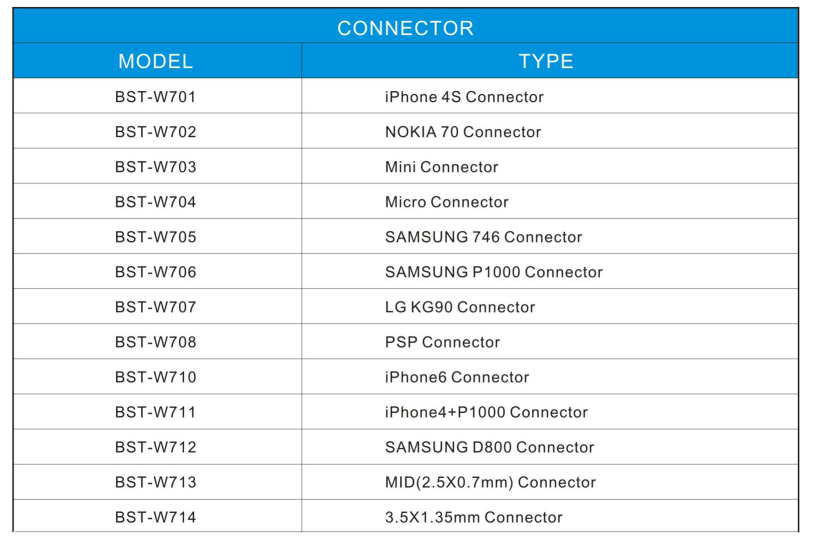Screen dimensions: 819x542
Task: Select the BST-W705 model cell
Action: click(x=156, y=237)
